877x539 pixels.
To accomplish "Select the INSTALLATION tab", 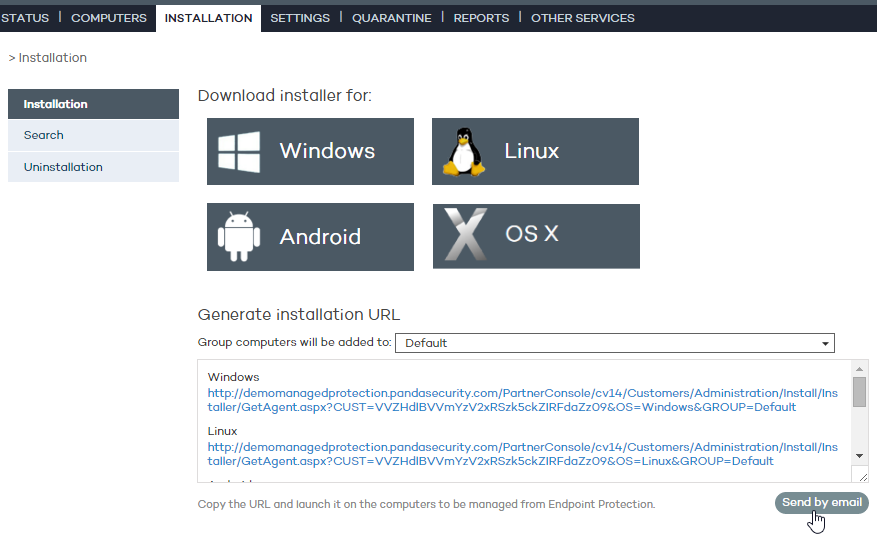I will (x=208, y=18).
